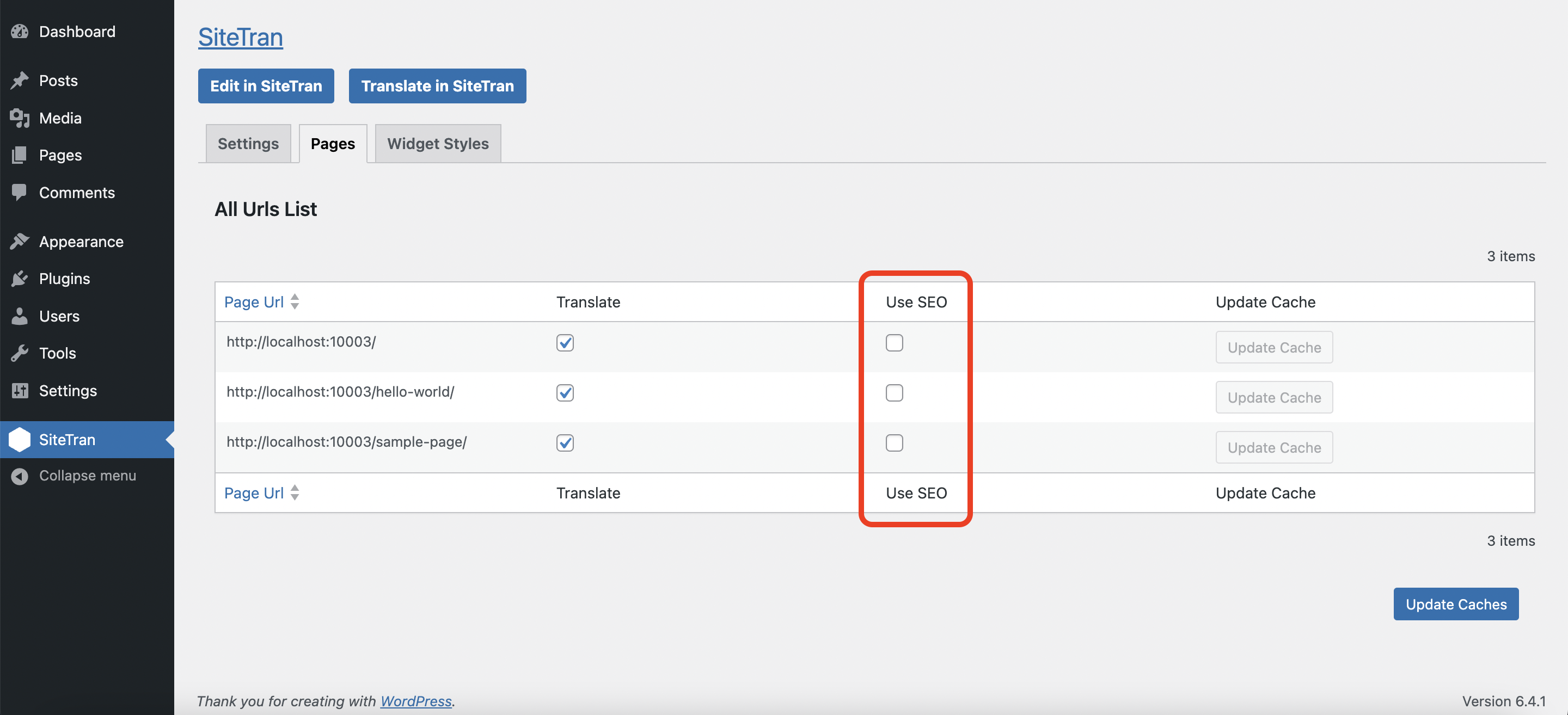
Task: Open Tools in the admin menu
Action: 87,353
